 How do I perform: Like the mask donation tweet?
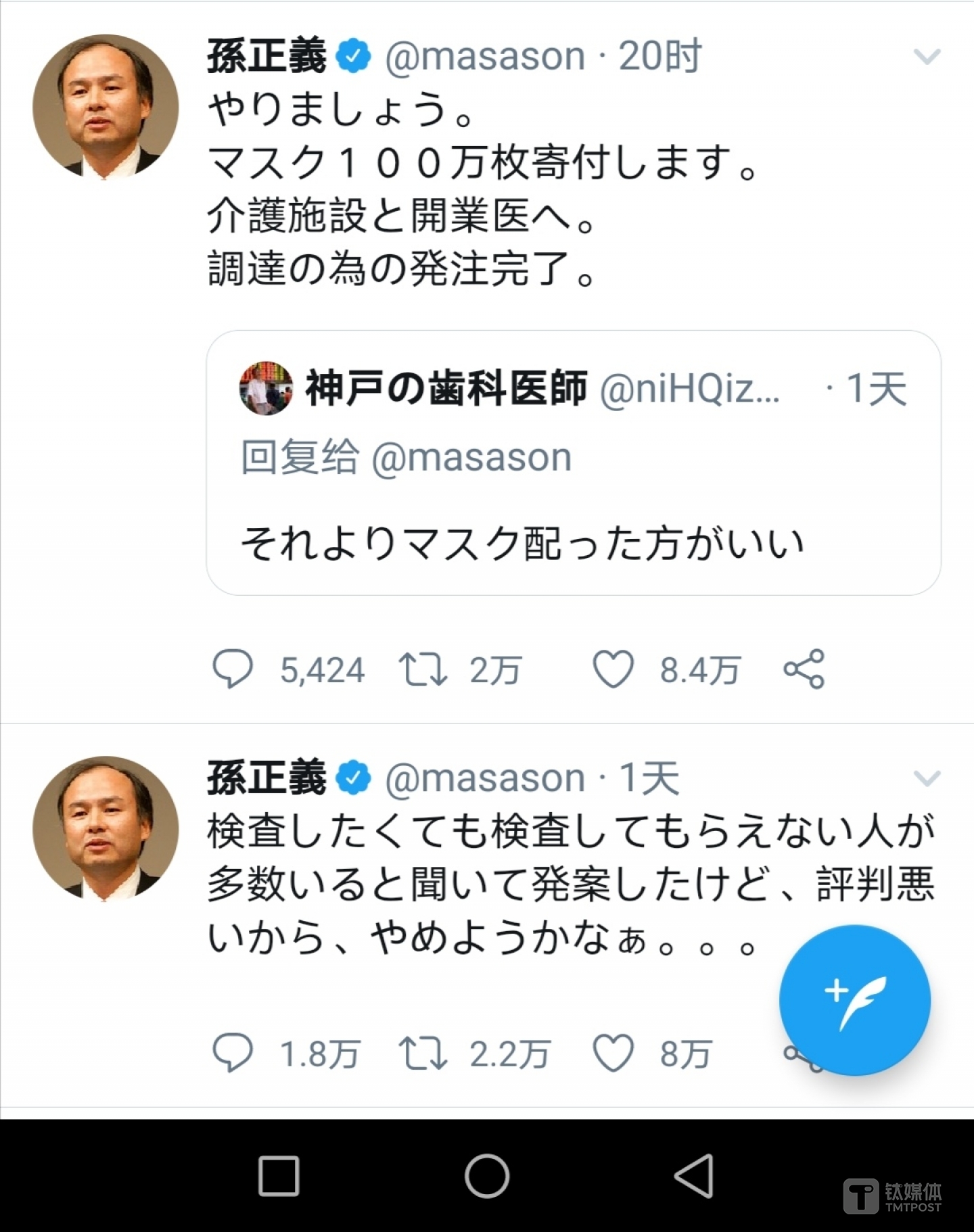pyautogui.click(x=613, y=669)
